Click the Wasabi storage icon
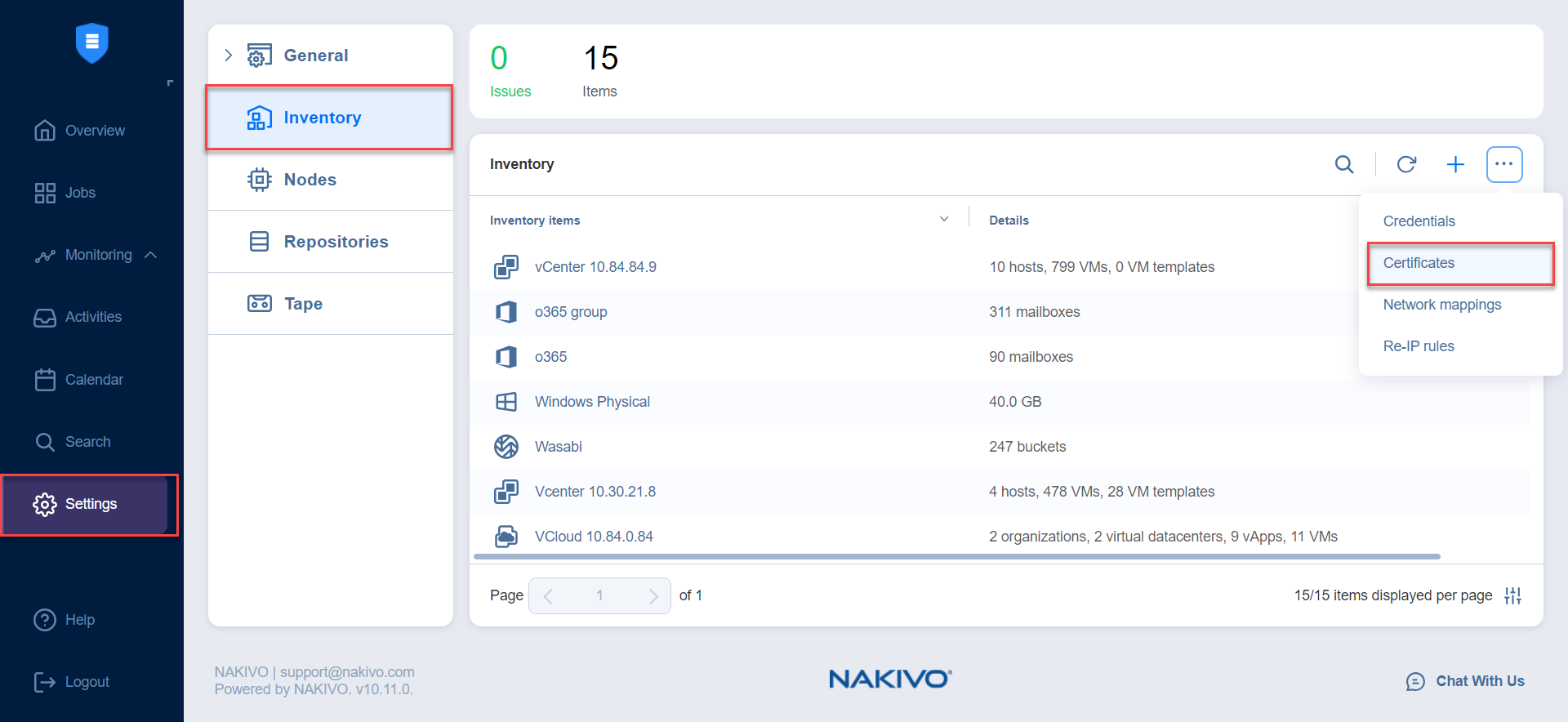Viewport: 1568px width, 722px height. [506, 447]
